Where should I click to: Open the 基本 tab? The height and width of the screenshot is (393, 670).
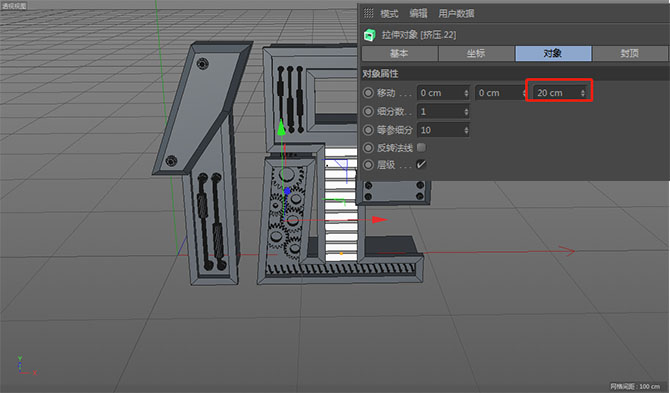coord(399,53)
